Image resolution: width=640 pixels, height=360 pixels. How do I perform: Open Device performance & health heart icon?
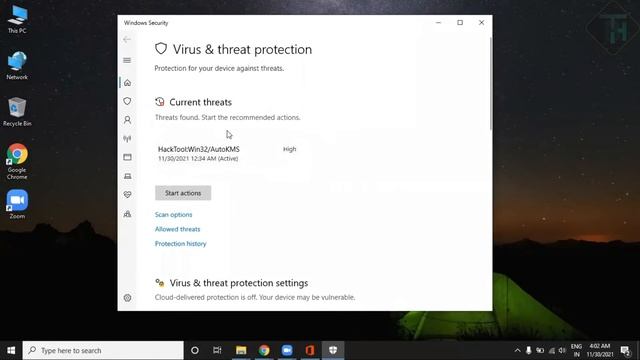point(127,195)
